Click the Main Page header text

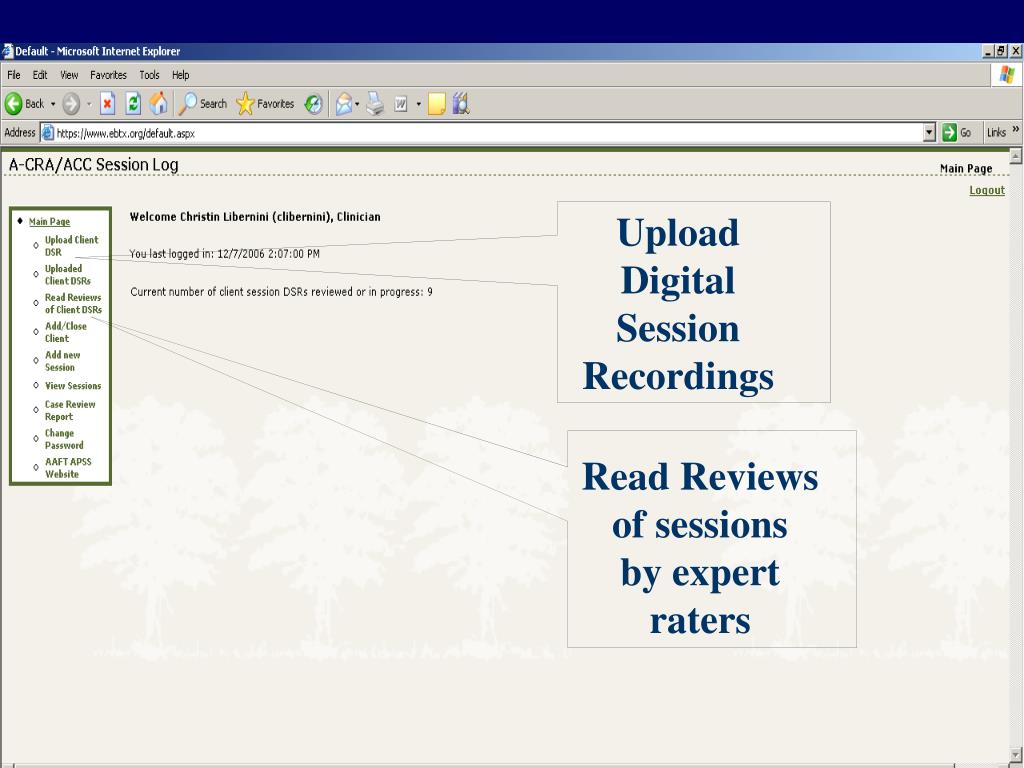pos(966,168)
